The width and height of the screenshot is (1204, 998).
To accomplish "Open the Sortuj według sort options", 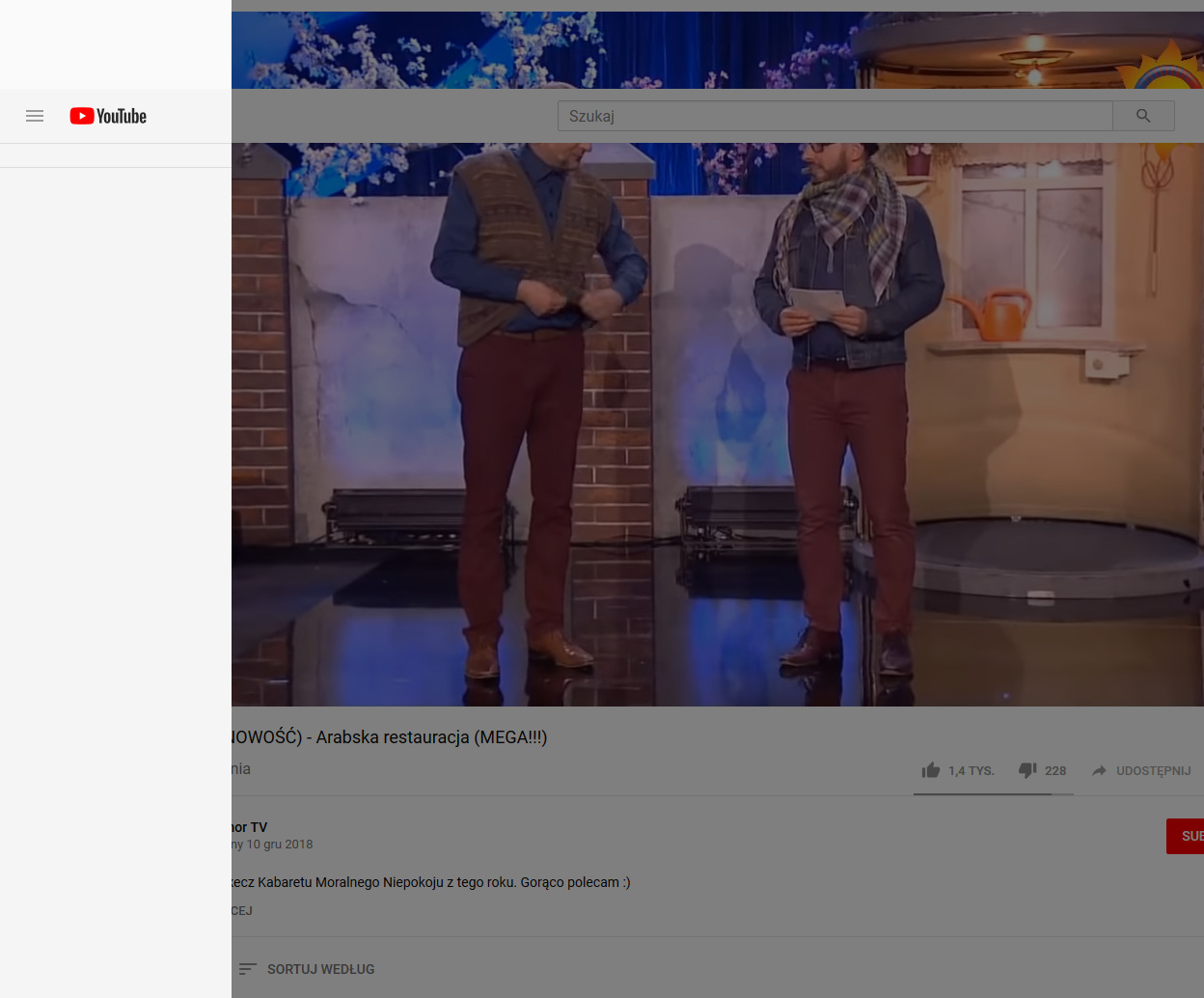I will (307, 969).
